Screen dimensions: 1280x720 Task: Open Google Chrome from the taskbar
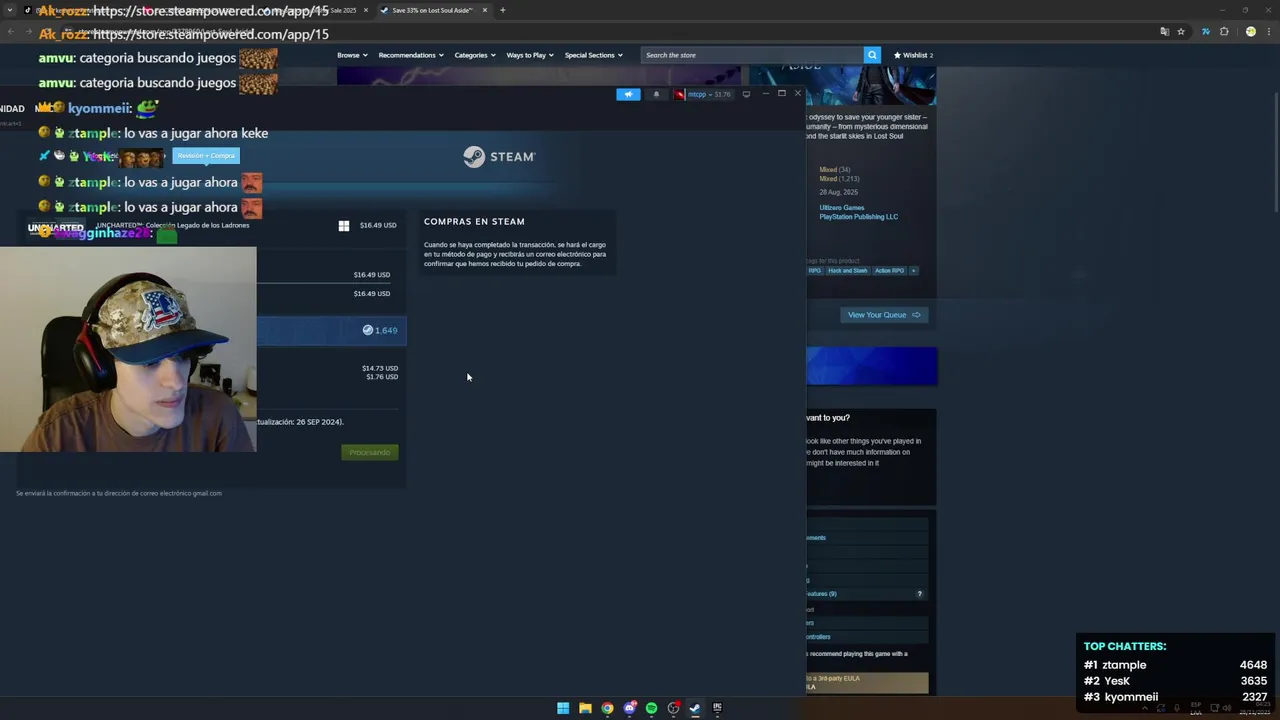point(607,708)
